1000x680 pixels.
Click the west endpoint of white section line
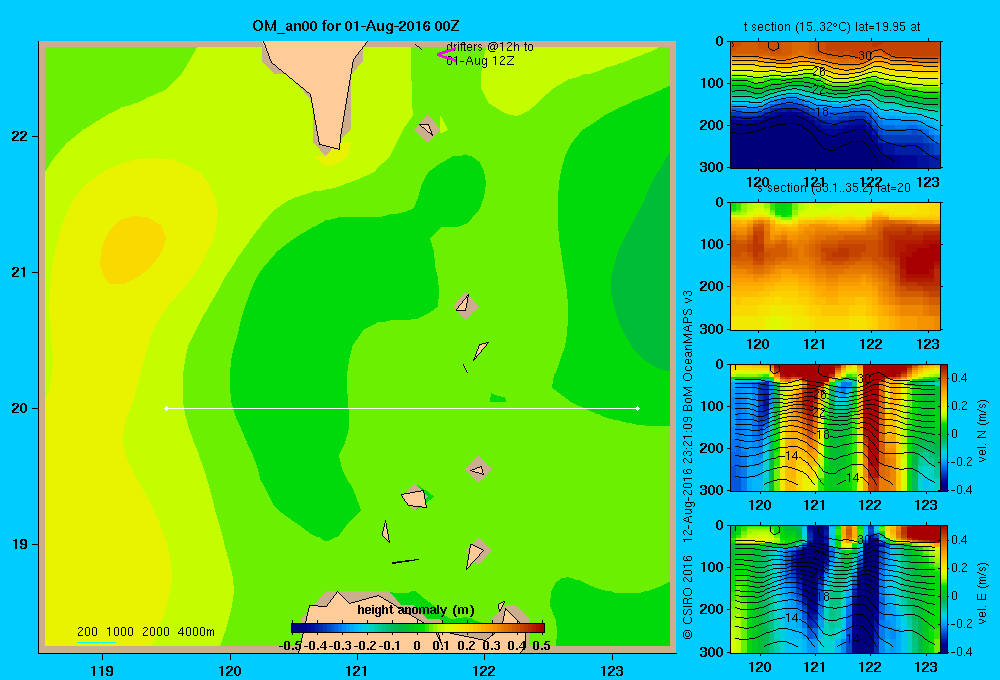click(x=166, y=408)
